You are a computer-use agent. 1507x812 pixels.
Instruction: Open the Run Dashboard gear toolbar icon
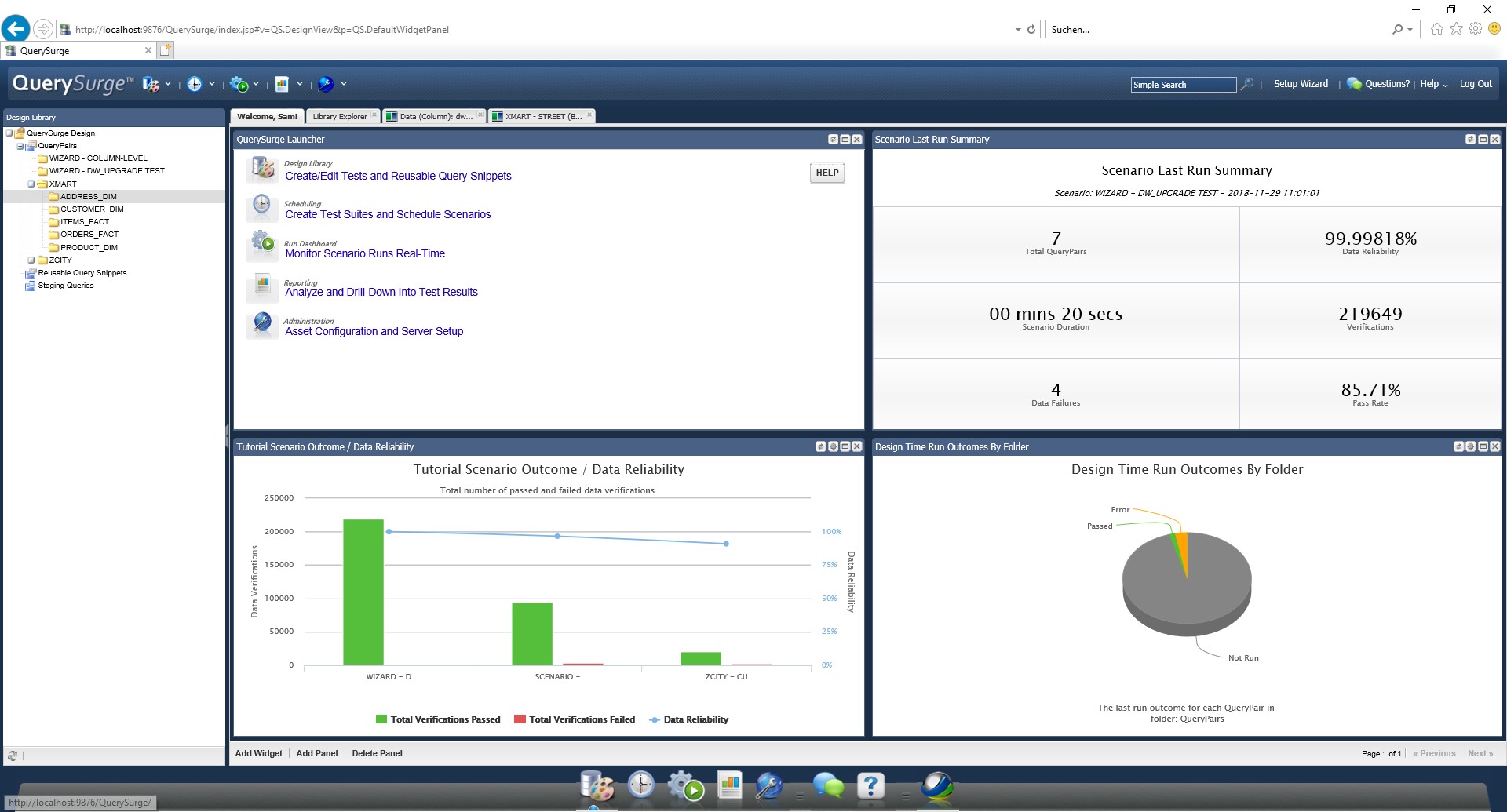pos(239,84)
